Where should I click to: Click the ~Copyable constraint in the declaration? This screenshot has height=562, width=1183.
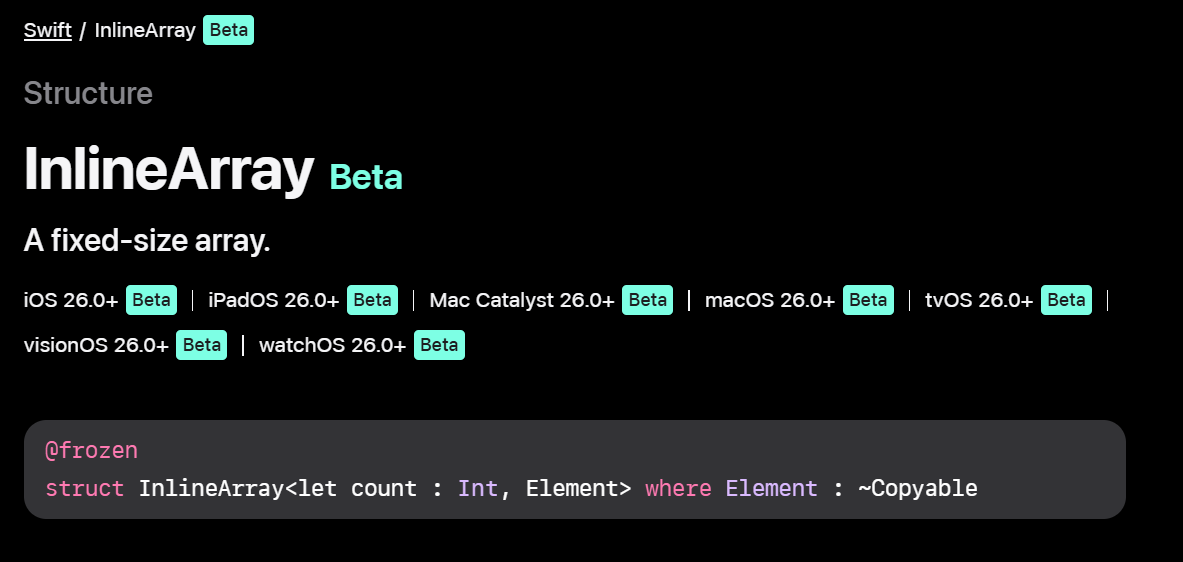coord(917,489)
